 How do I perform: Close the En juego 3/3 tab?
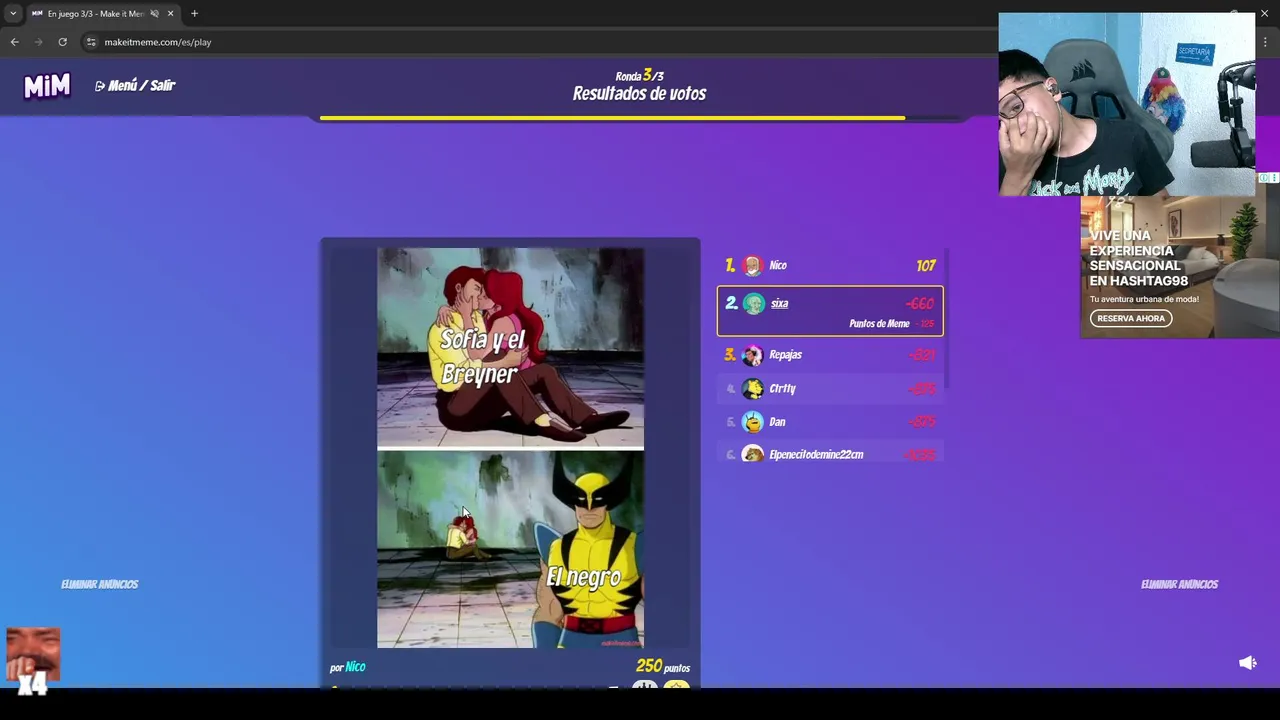[170, 13]
